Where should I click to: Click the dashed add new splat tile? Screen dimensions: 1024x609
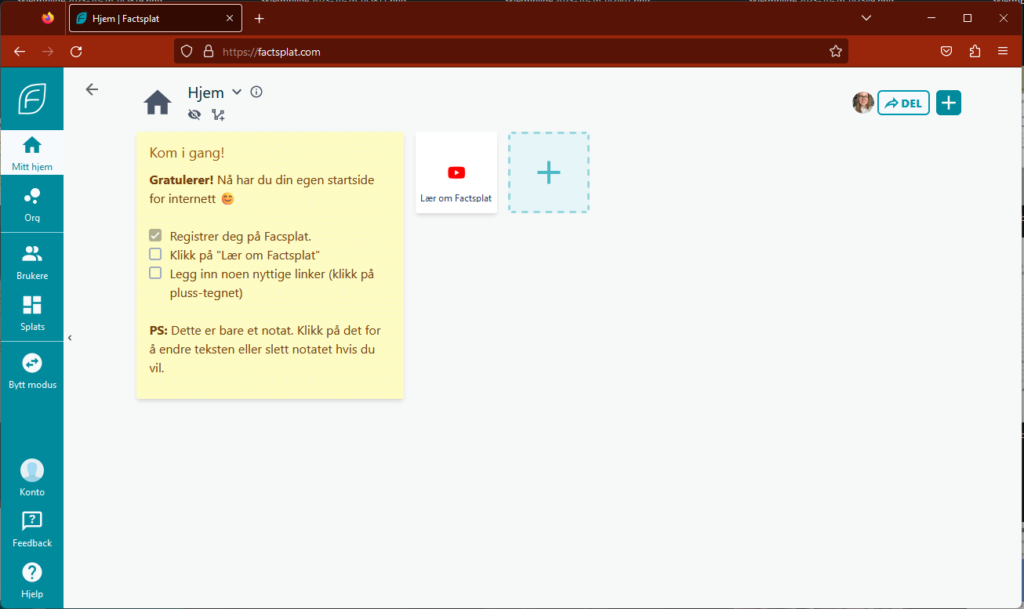click(548, 173)
